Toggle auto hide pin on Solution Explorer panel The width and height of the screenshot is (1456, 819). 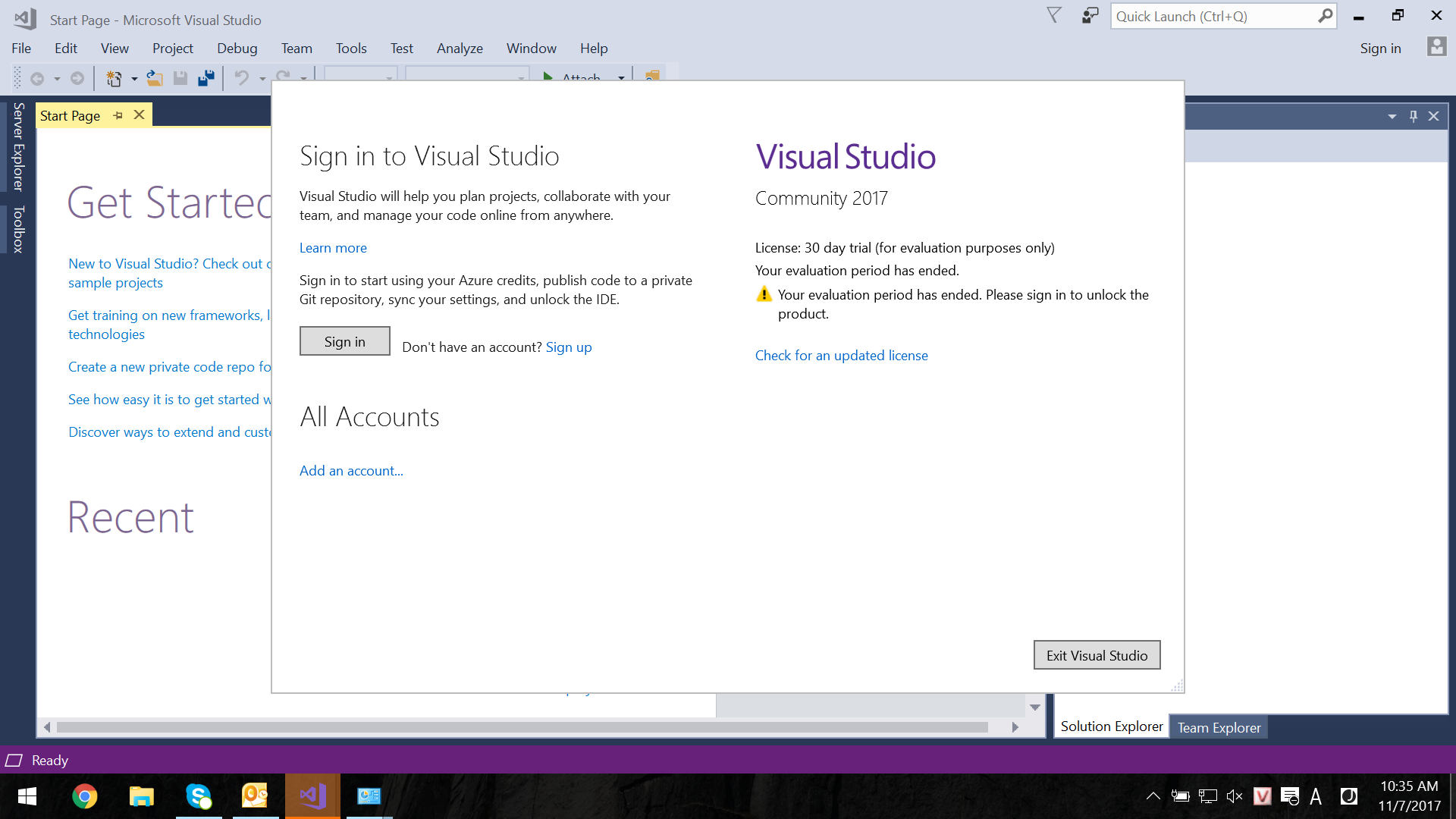point(1414,116)
